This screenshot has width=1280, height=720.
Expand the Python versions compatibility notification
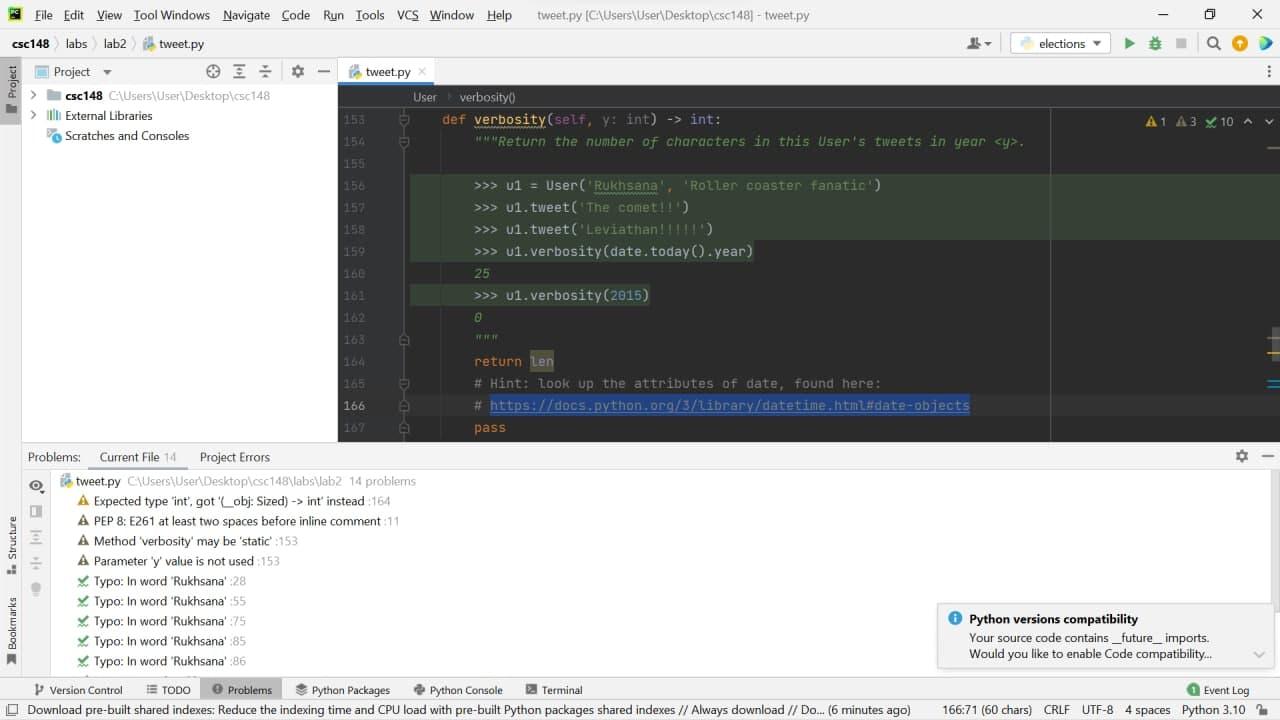coord(1259,655)
